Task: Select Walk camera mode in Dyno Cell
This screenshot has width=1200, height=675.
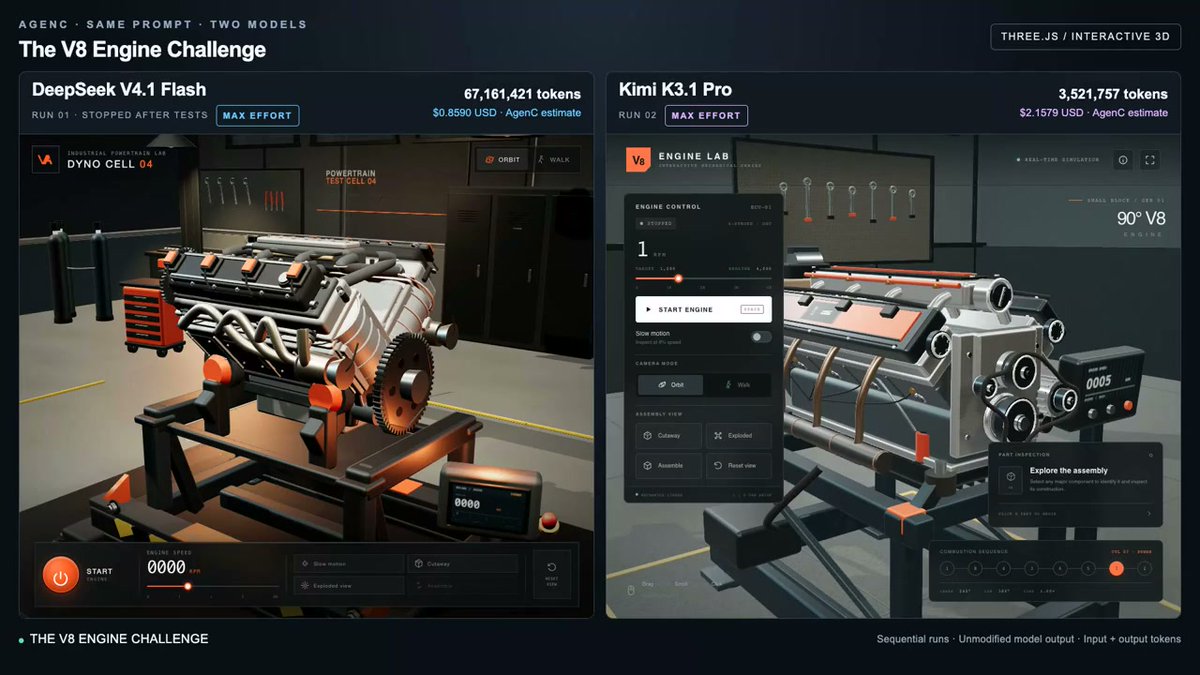Action: 554,159
